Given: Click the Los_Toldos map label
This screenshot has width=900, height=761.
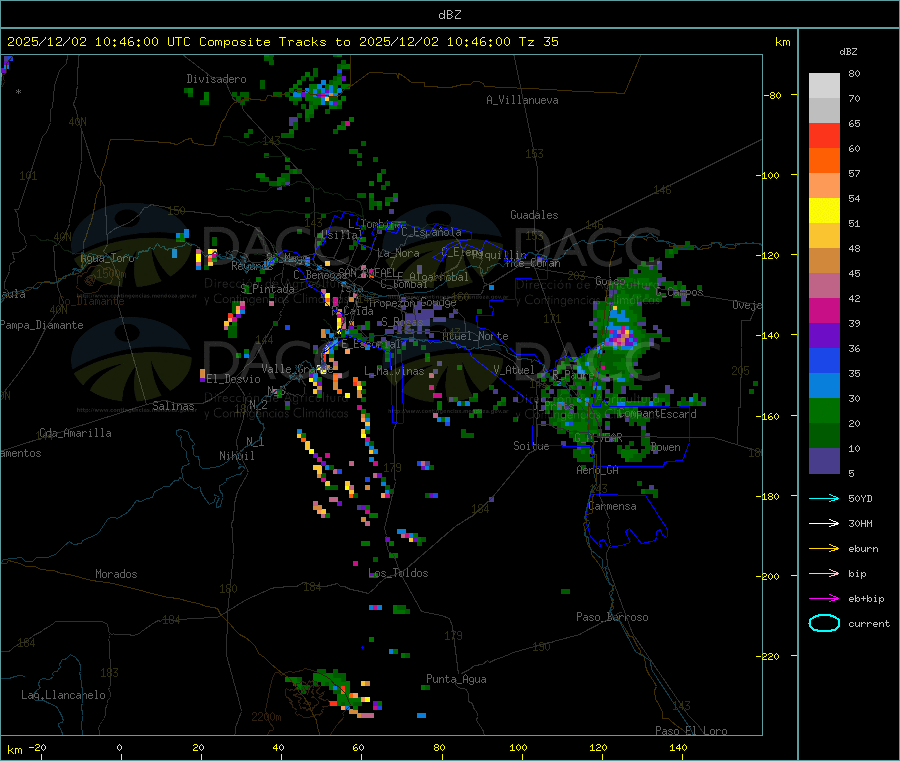Looking at the screenshot, I should [398, 573].
